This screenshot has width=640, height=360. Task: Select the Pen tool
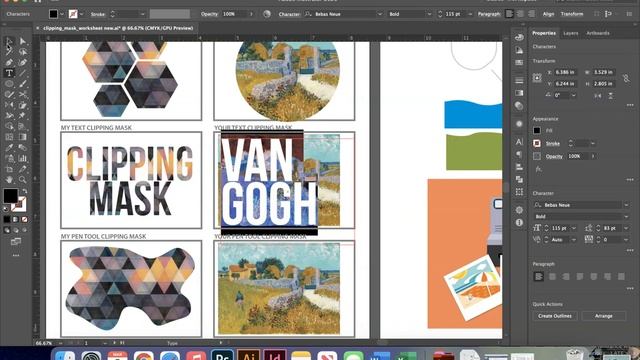[9, 62]
